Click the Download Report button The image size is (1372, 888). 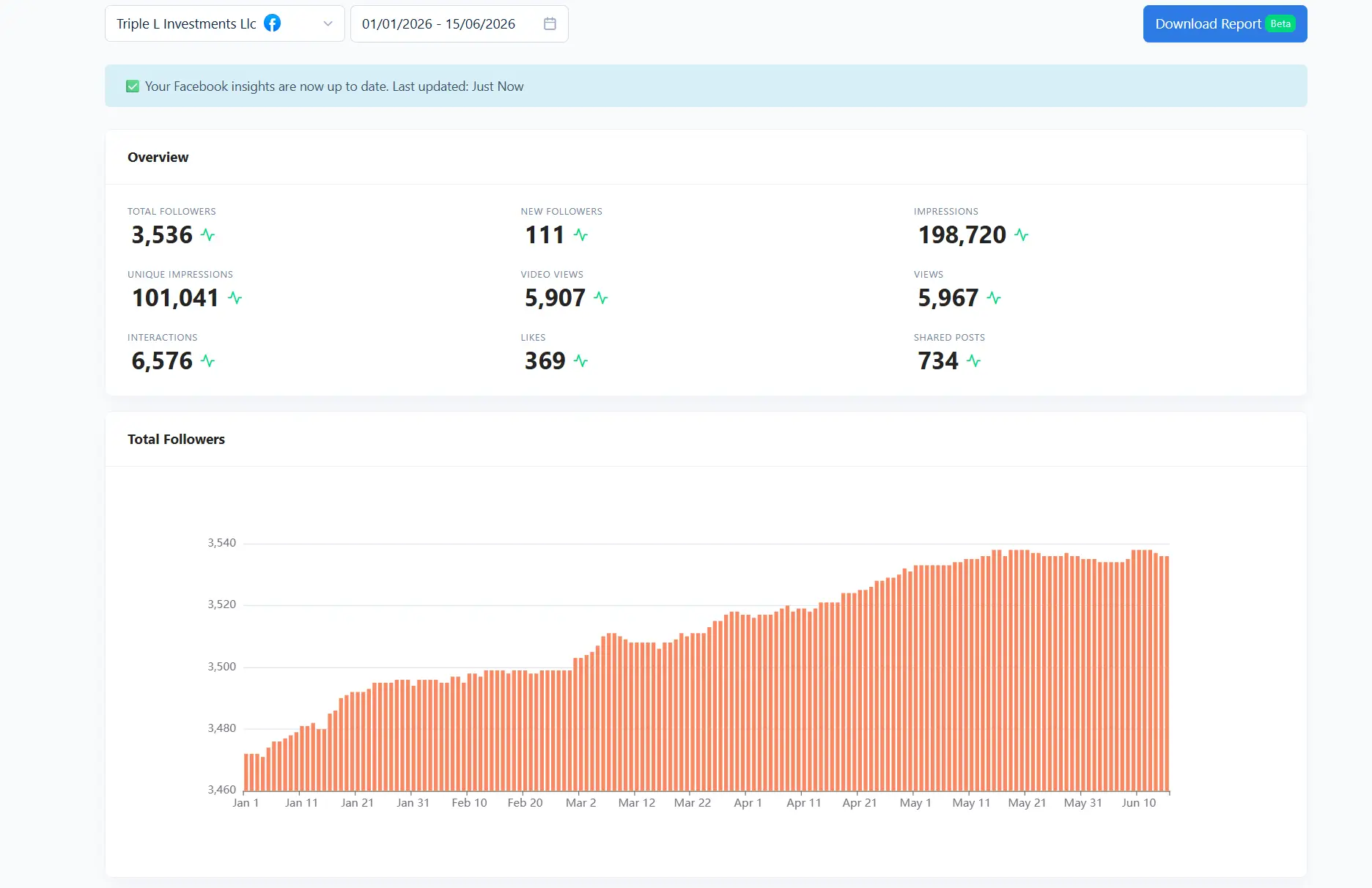tap(1225, 23)
